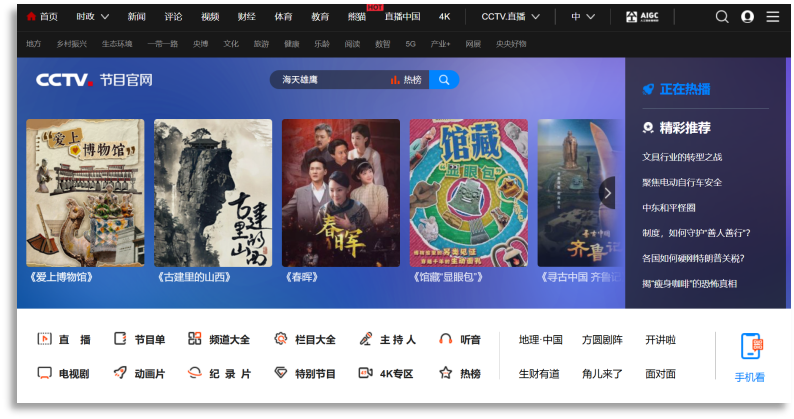Screen dimensions: 794x419
Task: Click the 4K专区 camera icon
Action: point(366,373)
